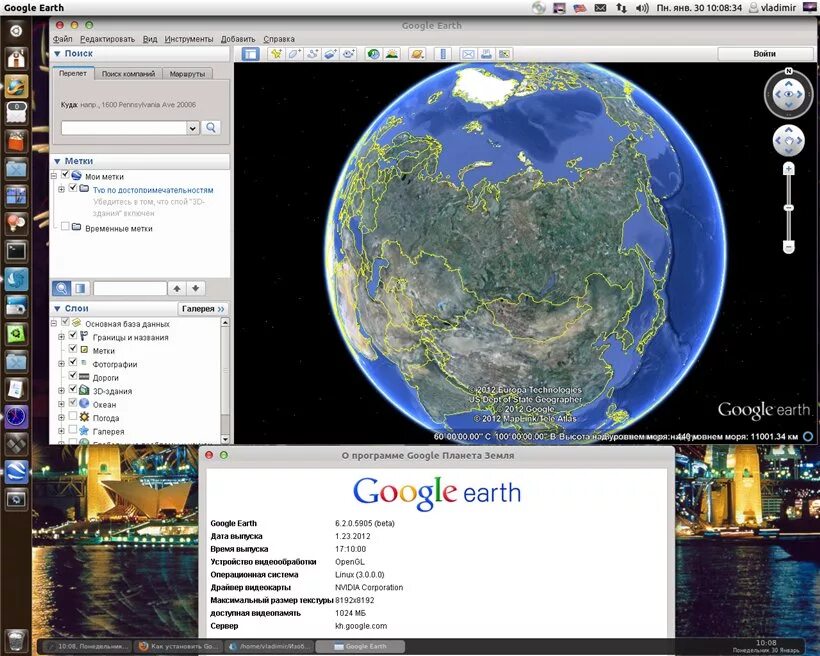Click the Как установить Go... taskbar button
820x656 pixels.
point(179,647)
